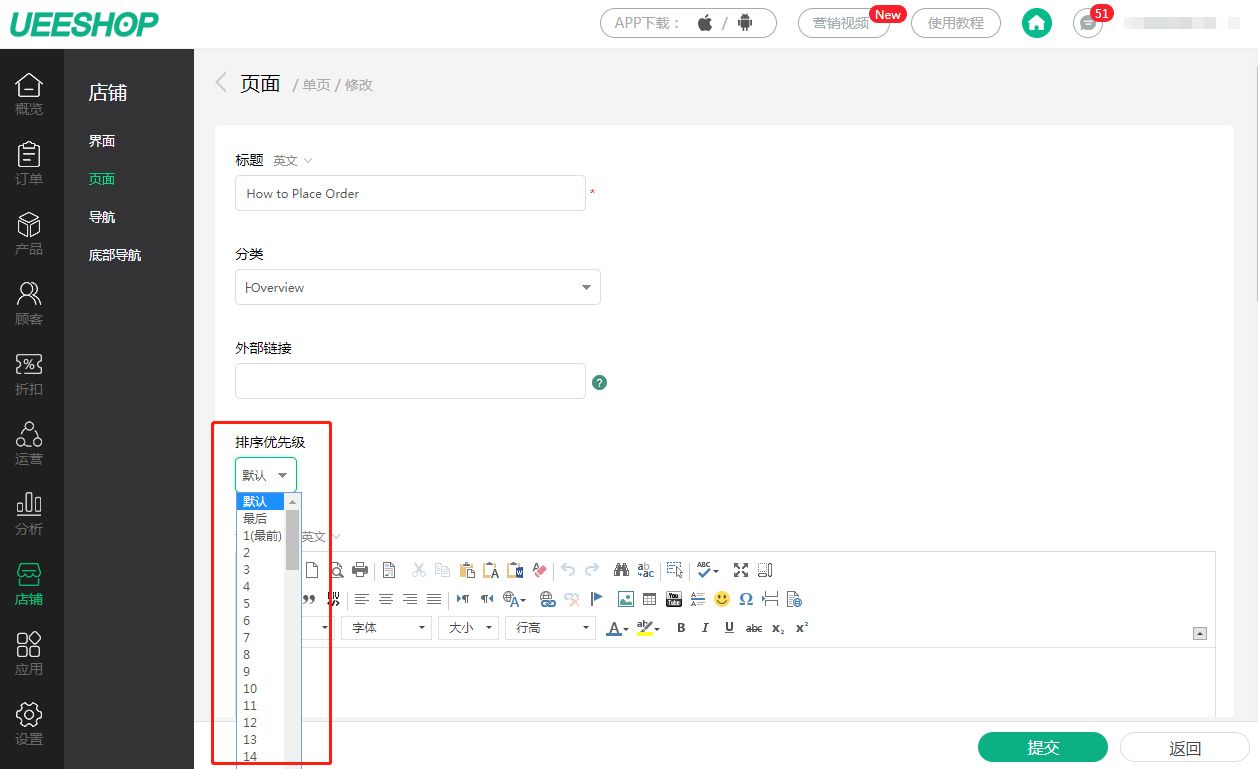Open 营销视频 button
The image size is (1258, 769).
[843, 23]
